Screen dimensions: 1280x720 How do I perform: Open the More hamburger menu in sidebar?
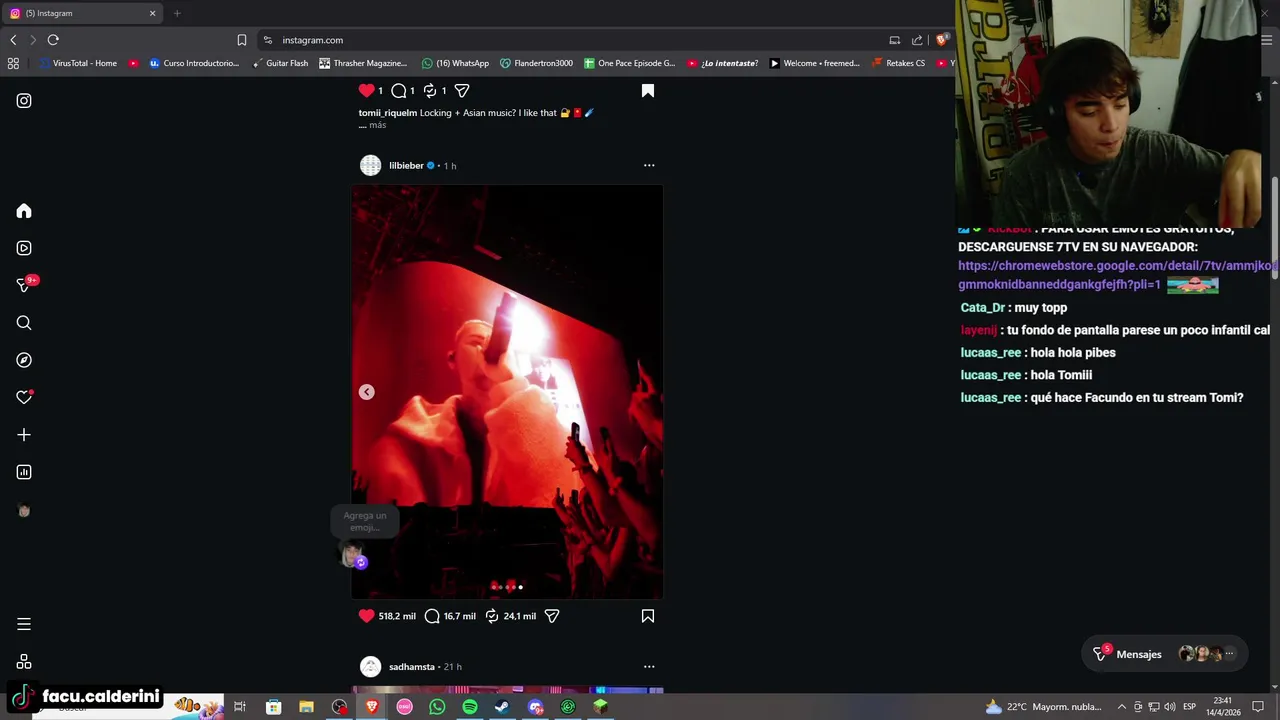click(x=24, y=624)
